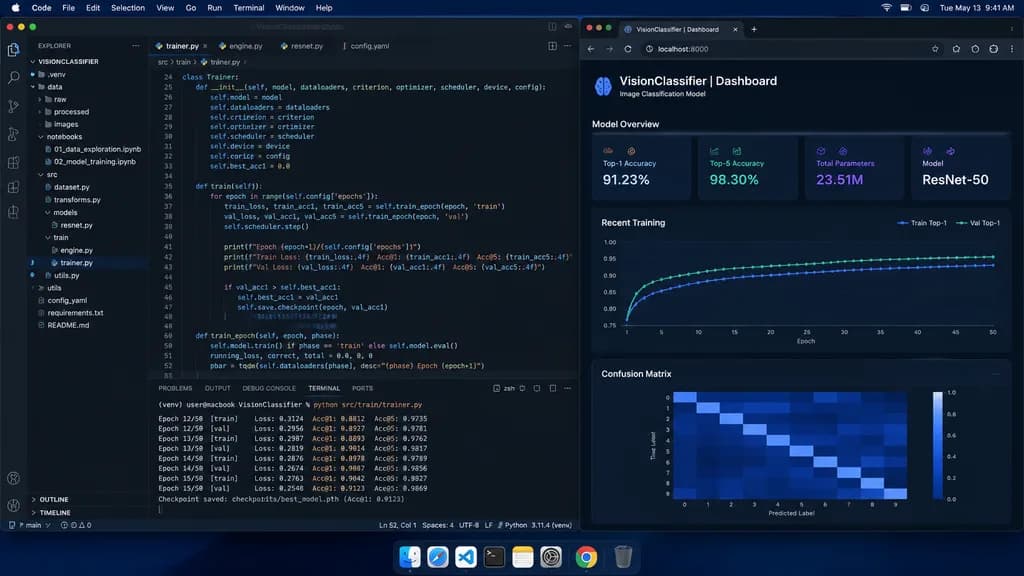The height and width of the screenshot is (576, 1024).
Task: Open the Source Control view in the activity bar
Action: 13,106
